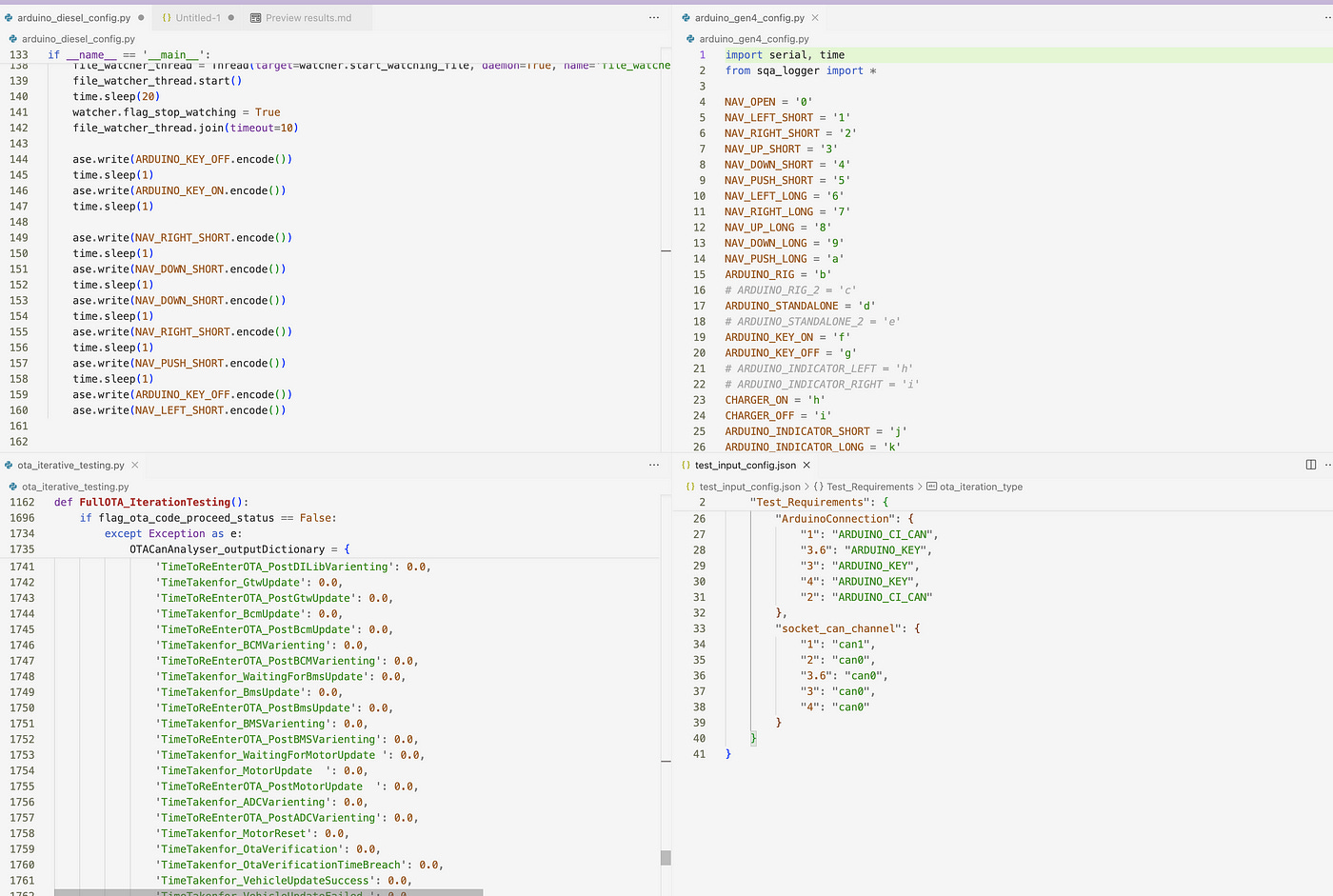Screen dimensions: 1333x896
Task: Click ase.write(NAV_LEFT_SHORT.encode()) line
Action: pos(179,410)
